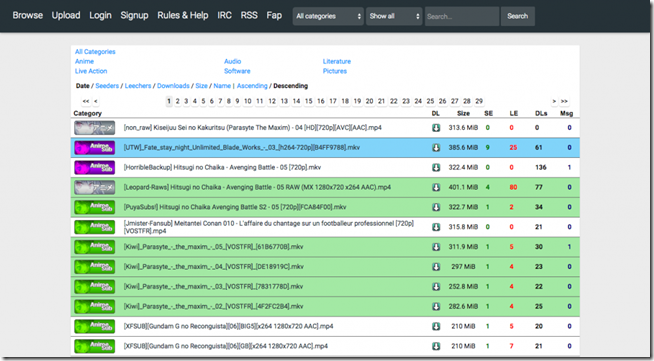
Task: Click the Search button
Action: (x=518, y=16)
